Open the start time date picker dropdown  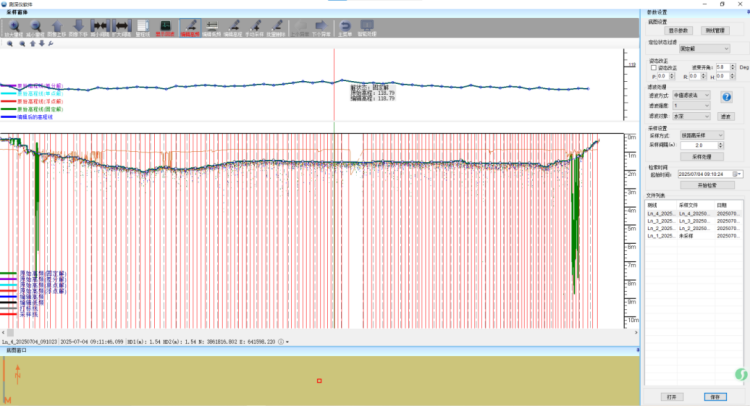[x=739, y=174]
